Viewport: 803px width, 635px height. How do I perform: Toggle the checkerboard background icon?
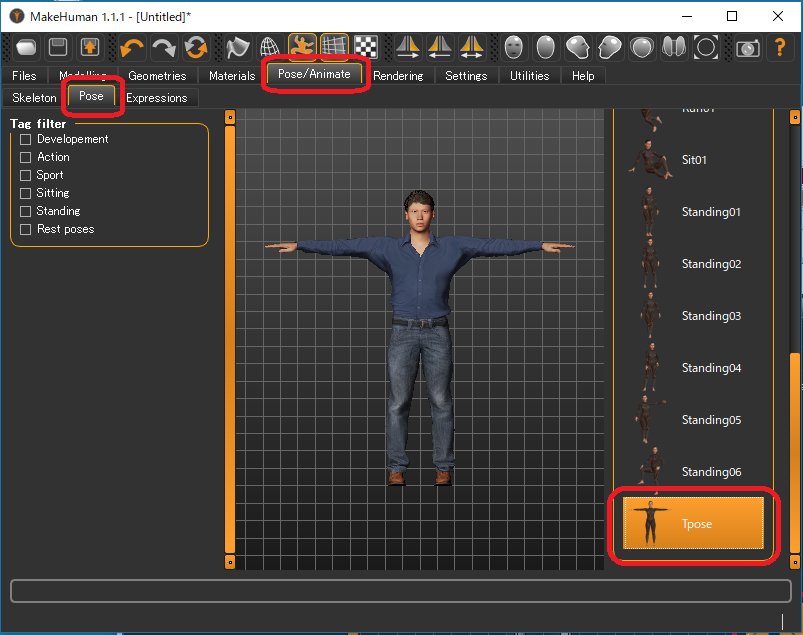coord(367,47)
